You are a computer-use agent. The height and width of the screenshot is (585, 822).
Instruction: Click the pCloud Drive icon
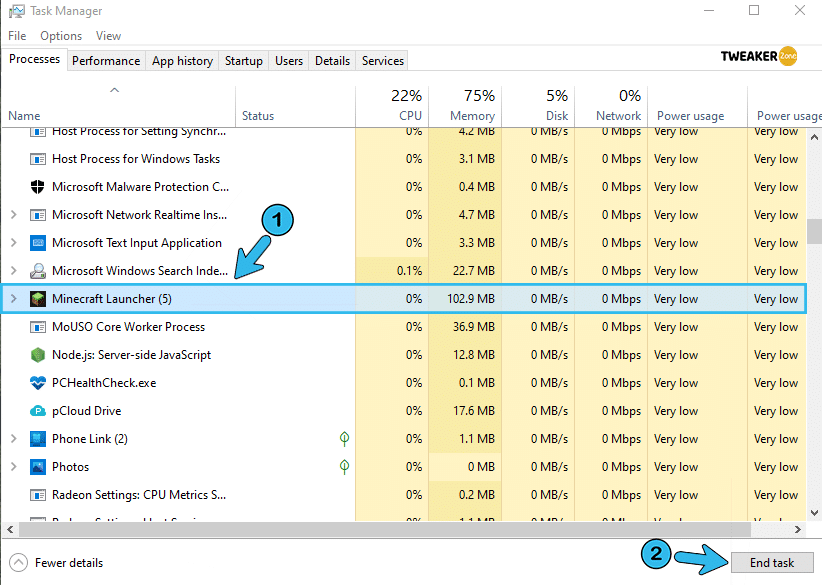[x=38, y=411]
